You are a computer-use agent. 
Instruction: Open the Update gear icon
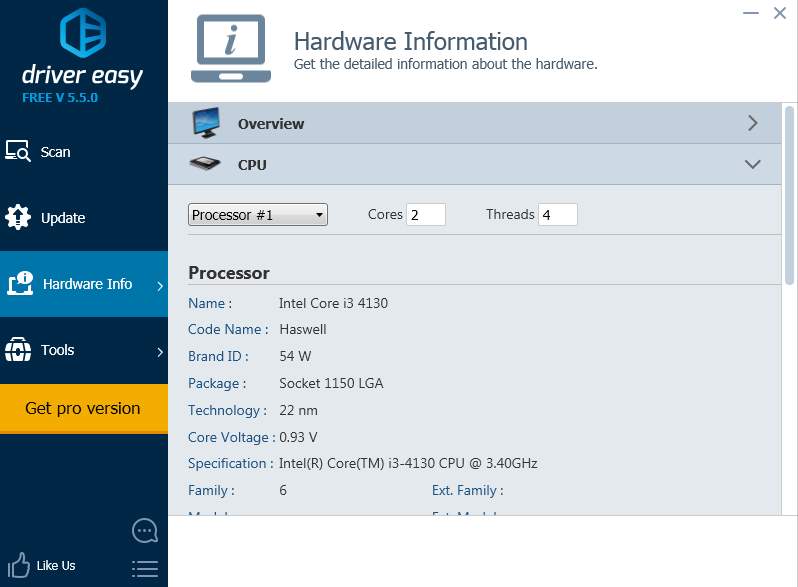(x=18, y=217)
